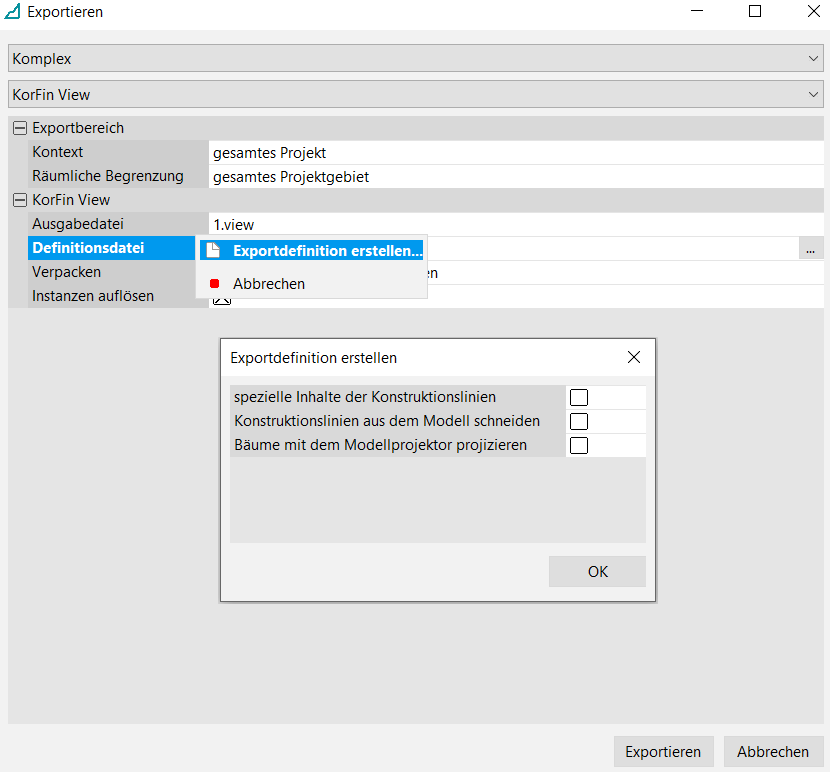The width and height of the screenshot is (830, 772).
Task: Check Konstruktionslinien aus dem Modell schneiden
Action: pyautogui.click(x=579, y=422)
